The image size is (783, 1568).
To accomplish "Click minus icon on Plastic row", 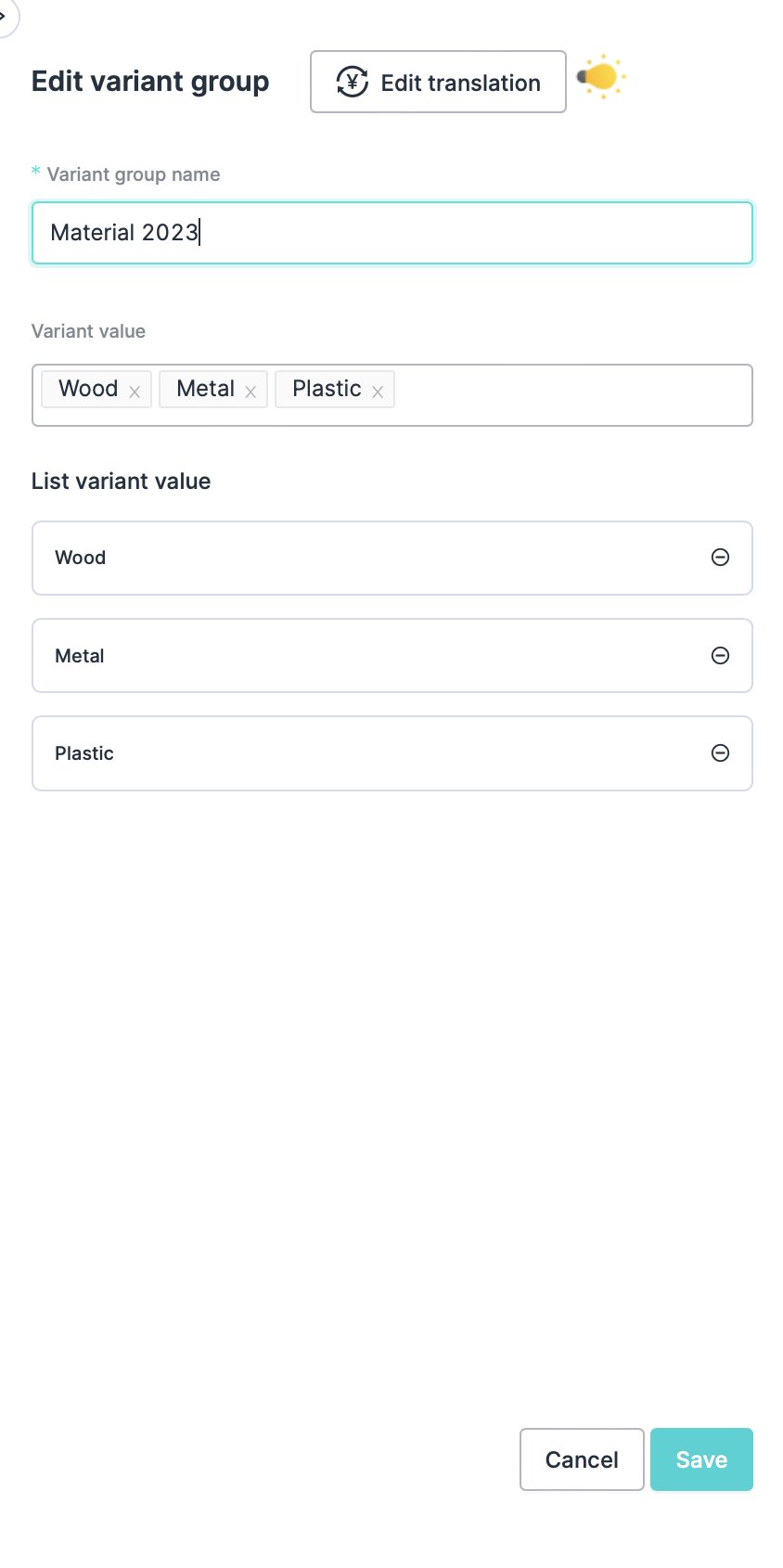I will [720, 752].
